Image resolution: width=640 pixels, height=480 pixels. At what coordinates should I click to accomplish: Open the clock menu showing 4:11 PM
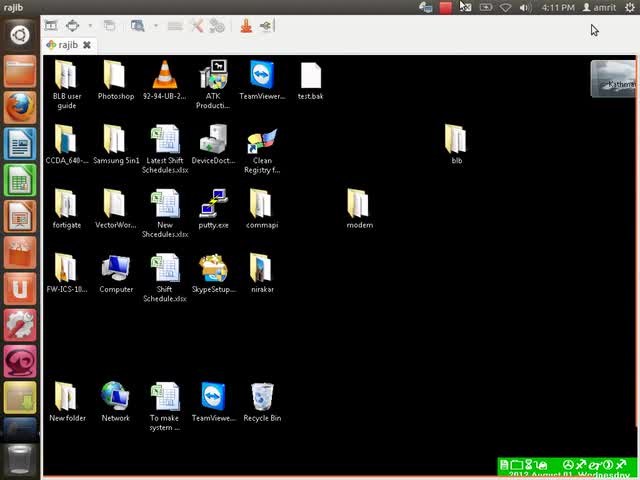point(558,7)
